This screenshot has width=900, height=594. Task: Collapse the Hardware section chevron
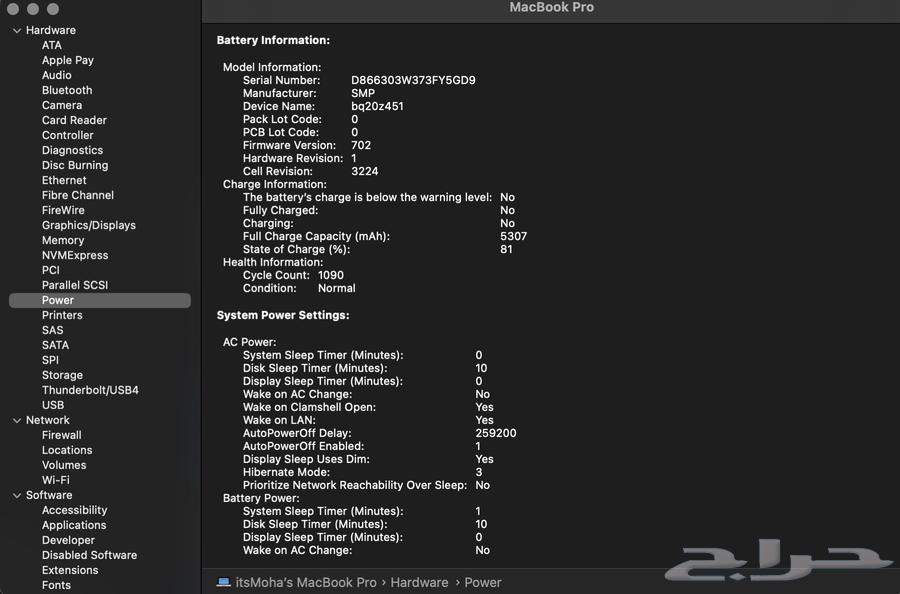pos(16,30)
